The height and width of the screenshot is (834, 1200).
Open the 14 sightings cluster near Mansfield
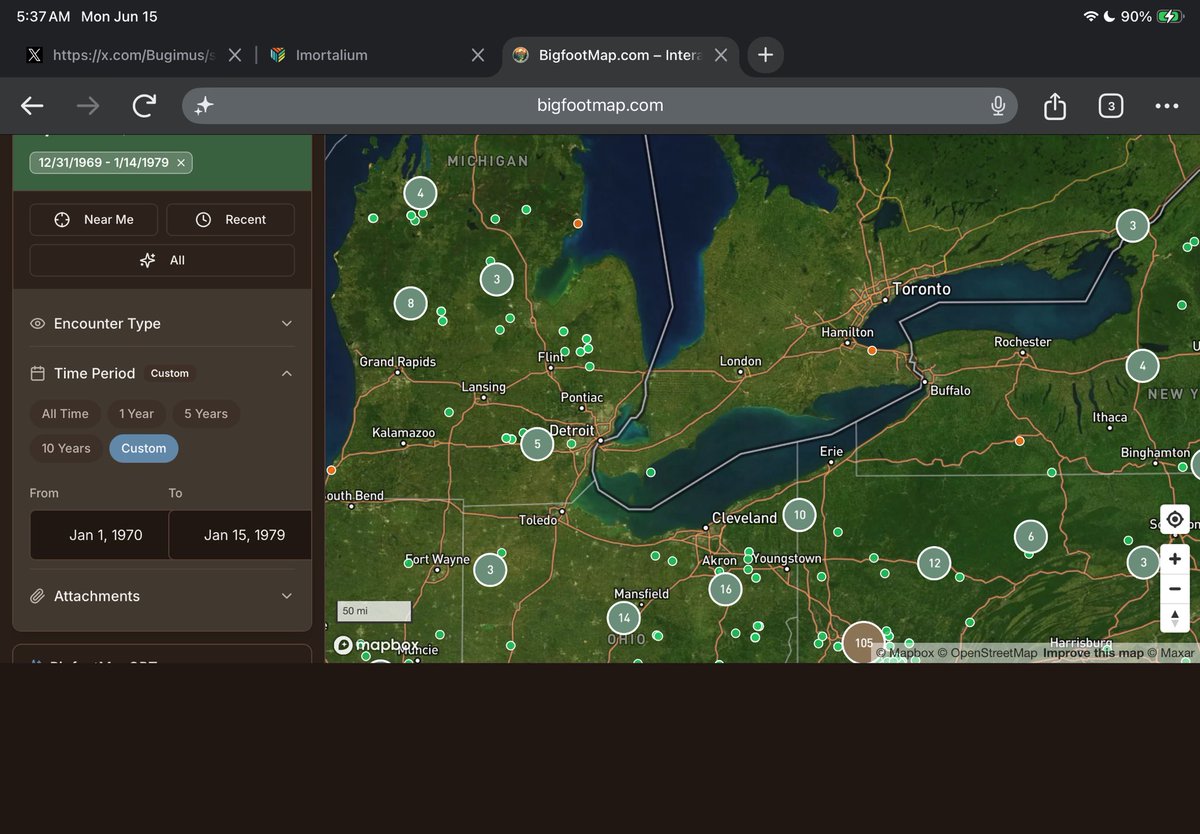tap(624, 618)
